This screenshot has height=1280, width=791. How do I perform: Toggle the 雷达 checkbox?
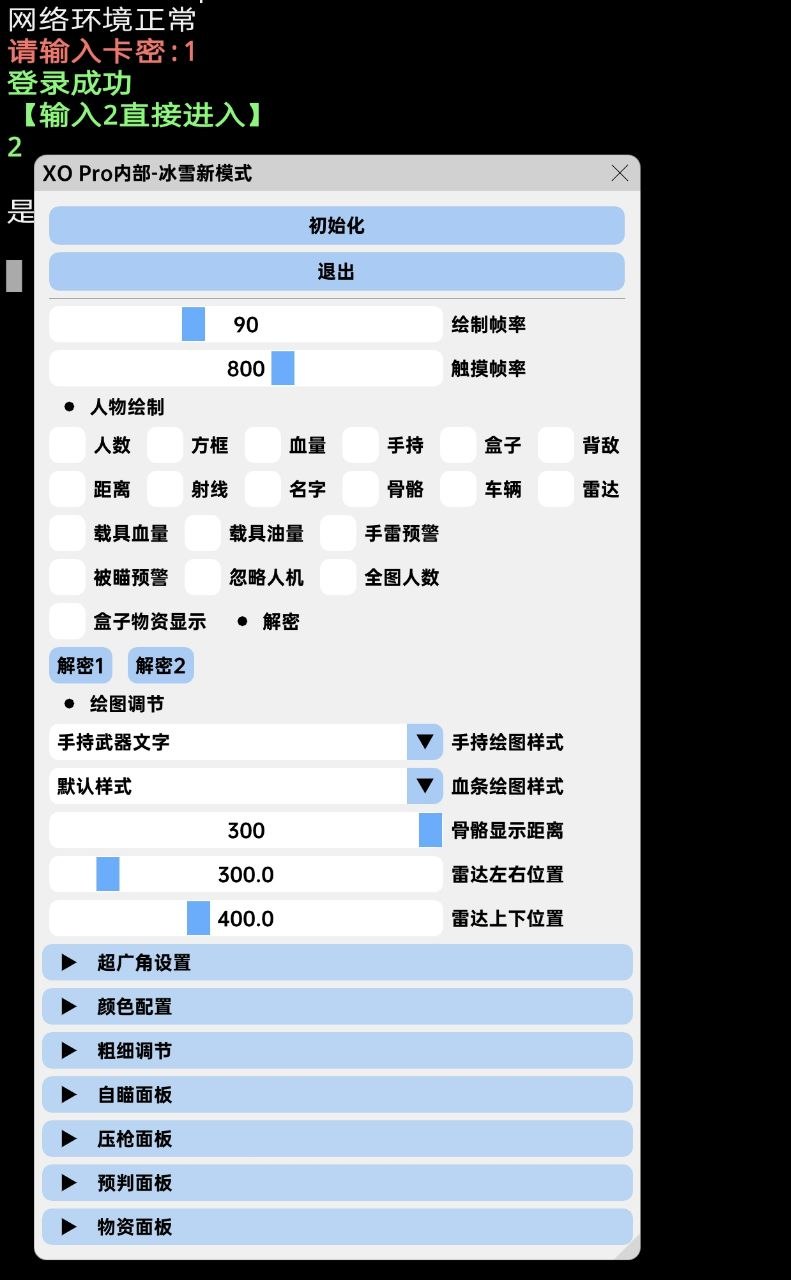click(556, 490)
